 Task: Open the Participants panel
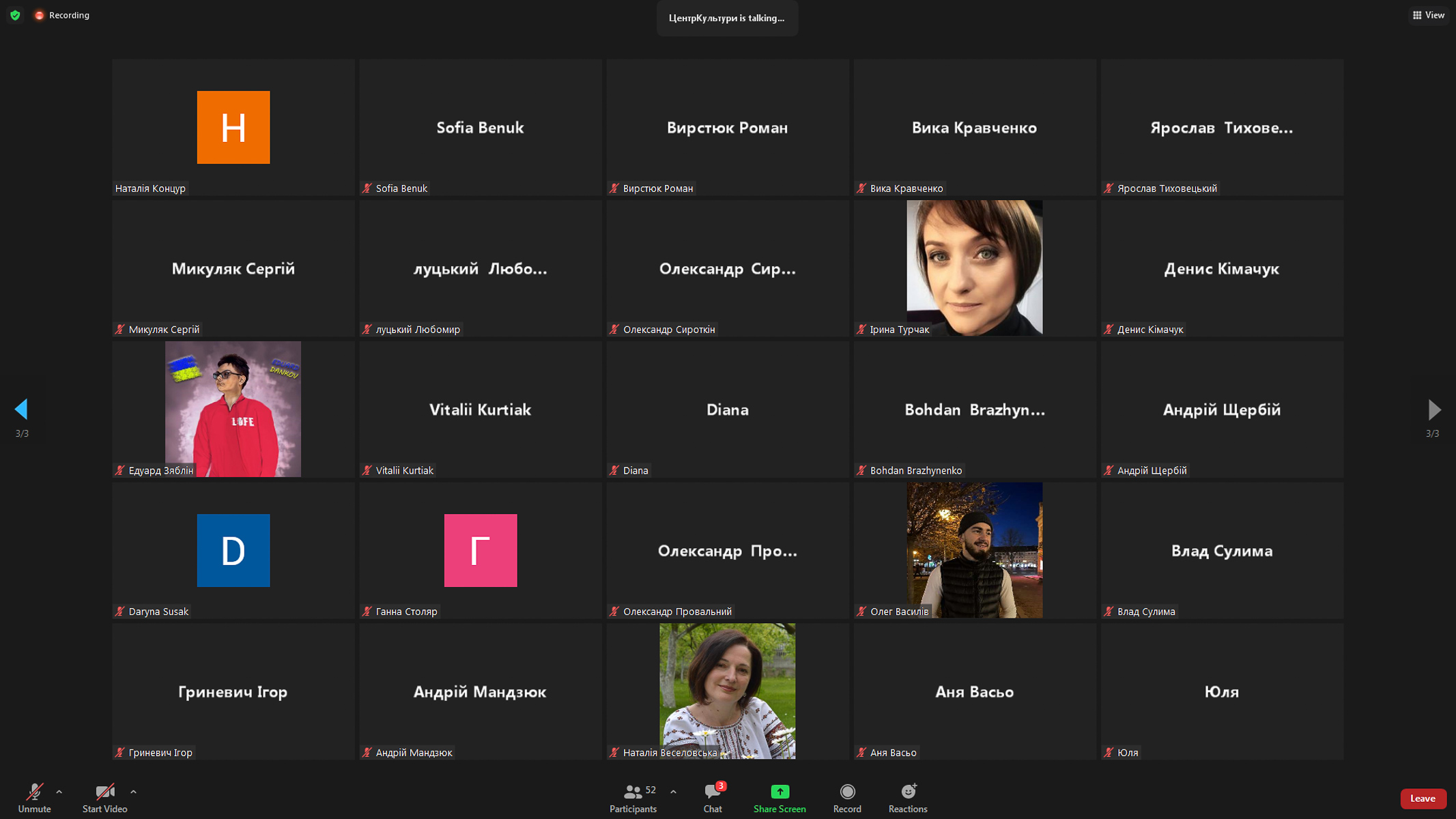[x=633, y=797]
